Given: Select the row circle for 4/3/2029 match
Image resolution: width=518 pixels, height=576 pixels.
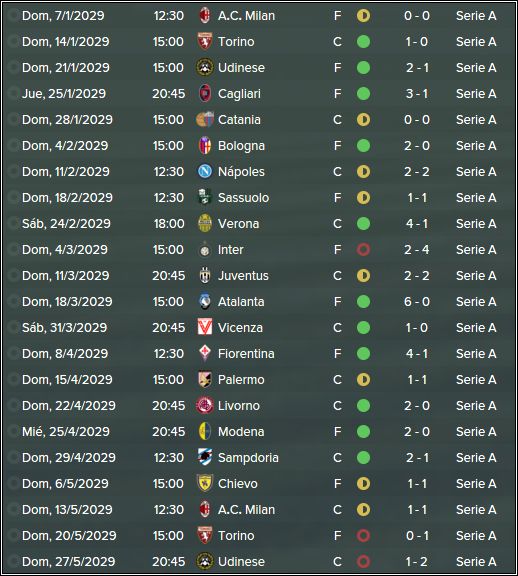Looking at the screenshot, I should 13,249.
